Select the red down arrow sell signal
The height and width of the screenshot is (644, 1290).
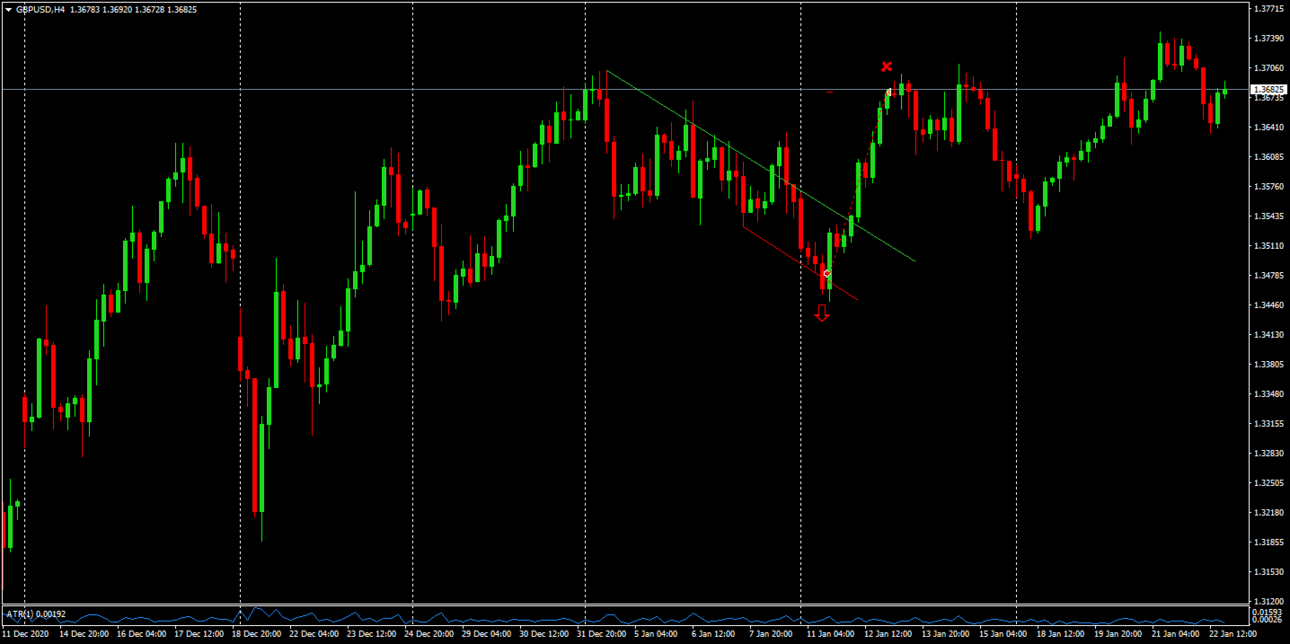pos(822,314)
